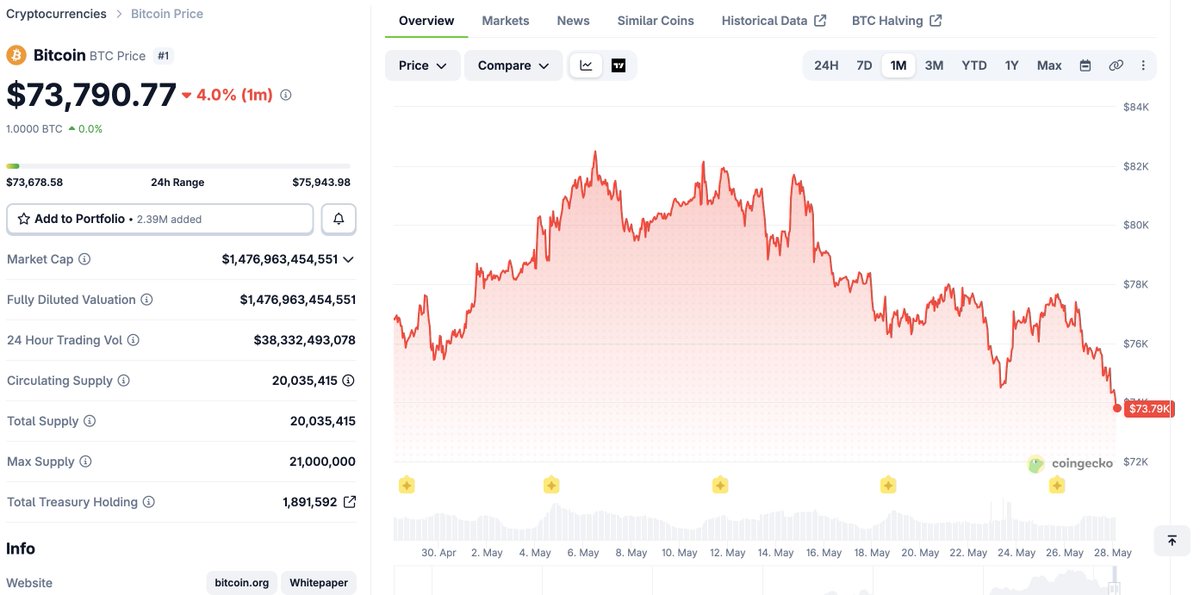
Task: Open the Compare dropdown
Action: click(513, 65)
